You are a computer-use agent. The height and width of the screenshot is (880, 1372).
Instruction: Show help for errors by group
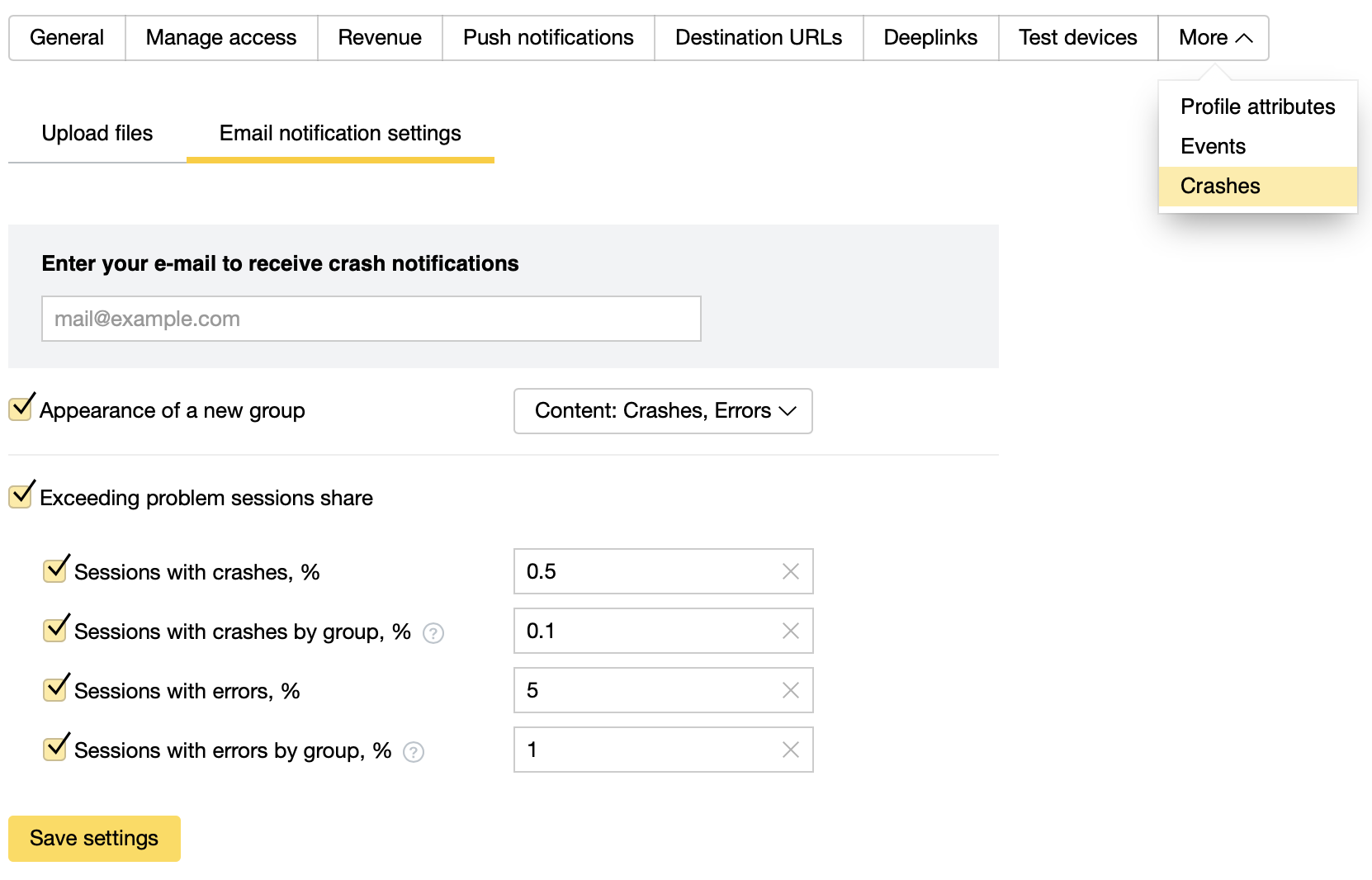tap(414, 752)
